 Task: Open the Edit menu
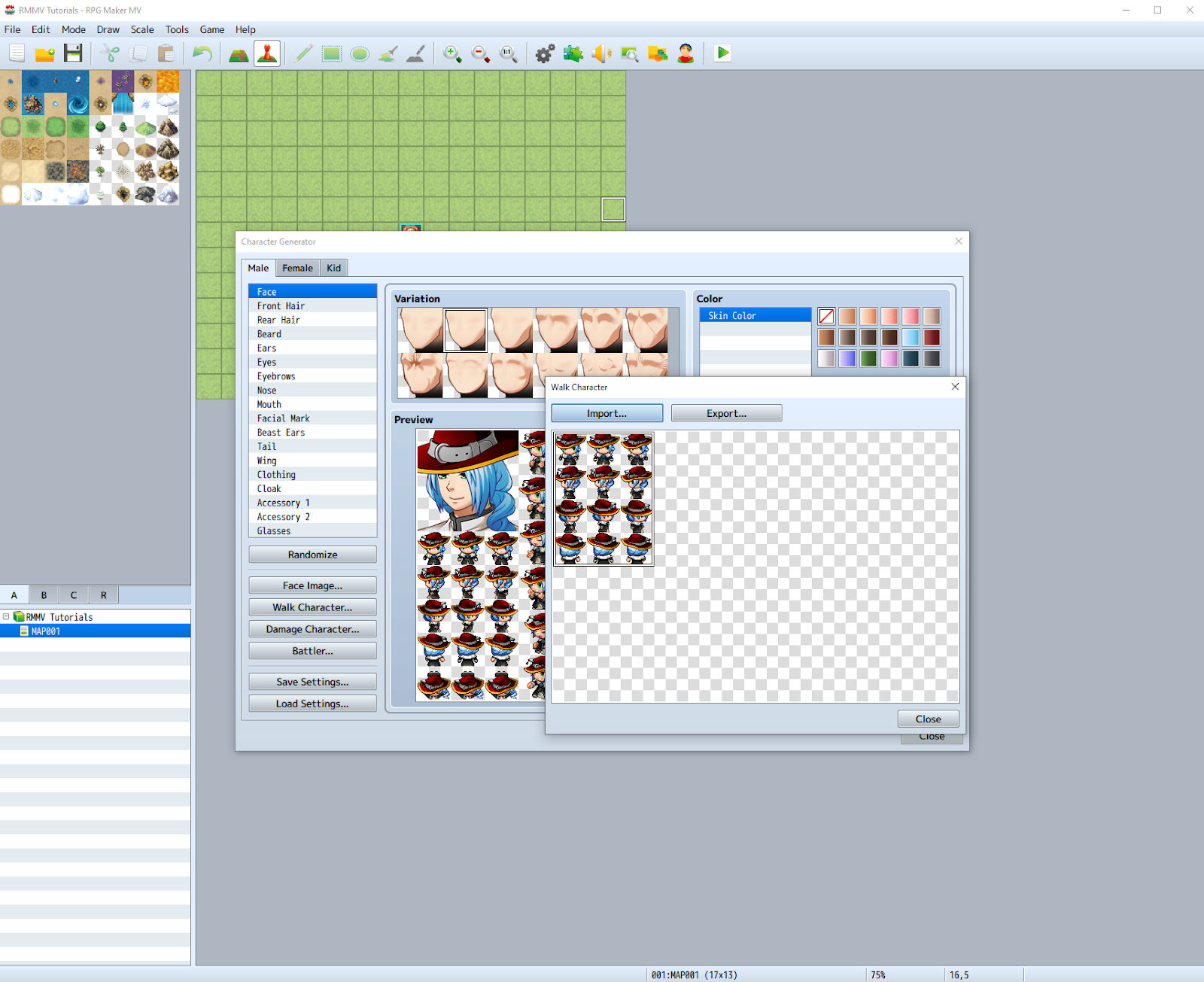click(41, 29)
